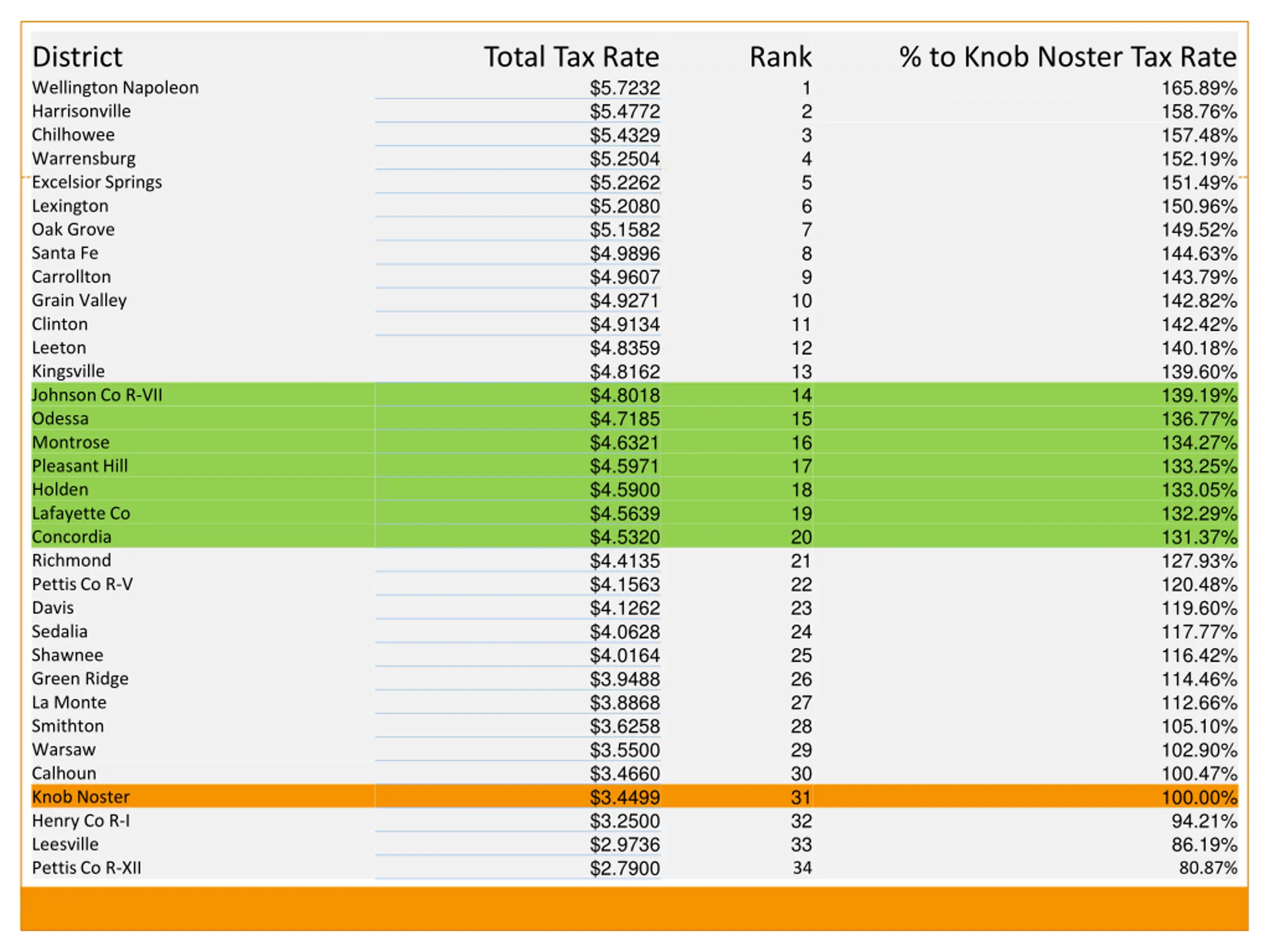Select the Concordia district cell
Viewport: 1270px width, 952px height.
tap(71, 537)
